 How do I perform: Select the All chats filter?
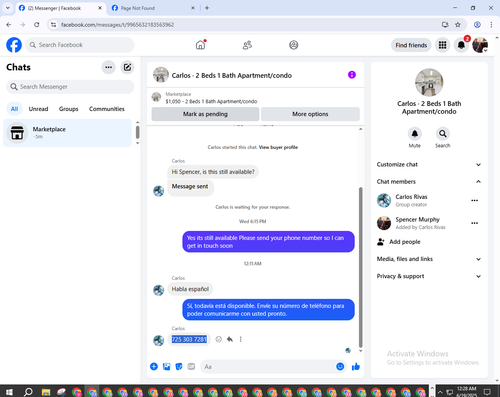(14, 109)
